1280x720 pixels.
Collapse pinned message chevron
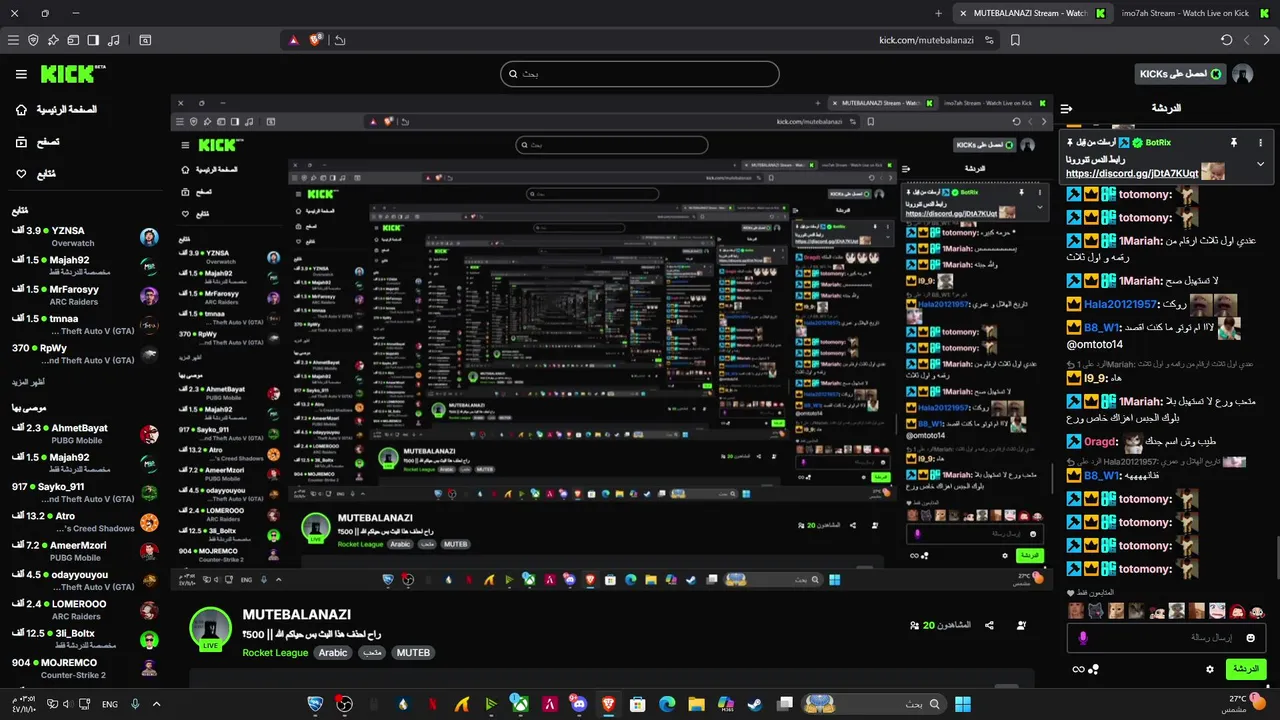tap(1260, 164)
